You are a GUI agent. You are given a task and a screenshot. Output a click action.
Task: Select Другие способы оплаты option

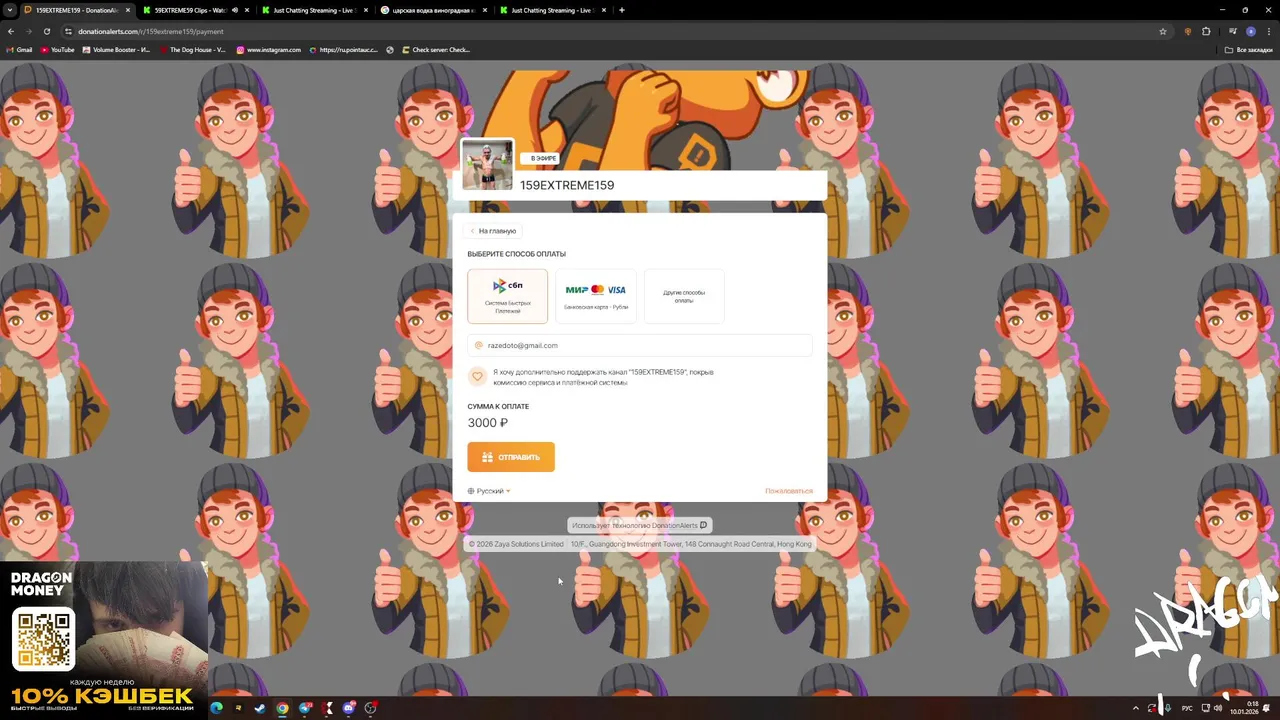point(684,296)
